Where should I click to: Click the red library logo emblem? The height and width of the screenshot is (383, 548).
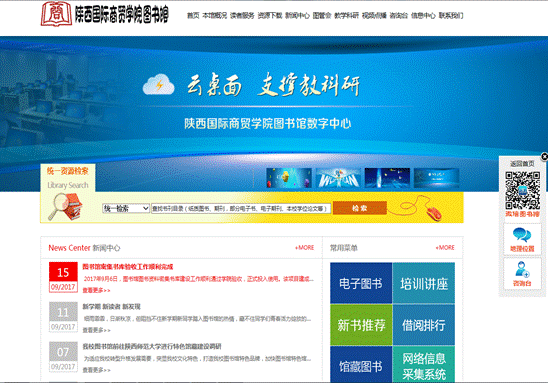(x=56, y=14)
